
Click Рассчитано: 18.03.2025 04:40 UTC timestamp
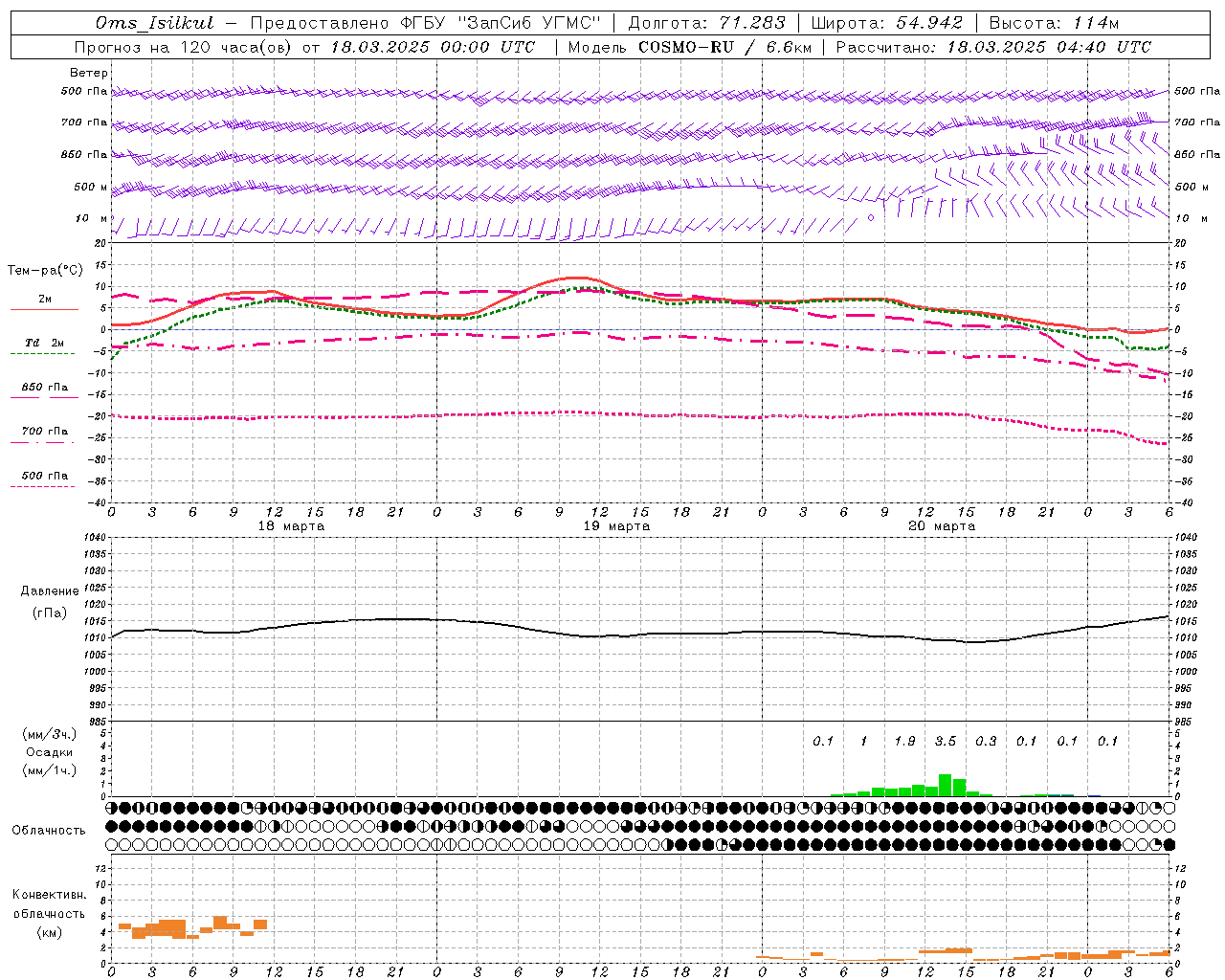pyautogui.click(x=993, y=47)
